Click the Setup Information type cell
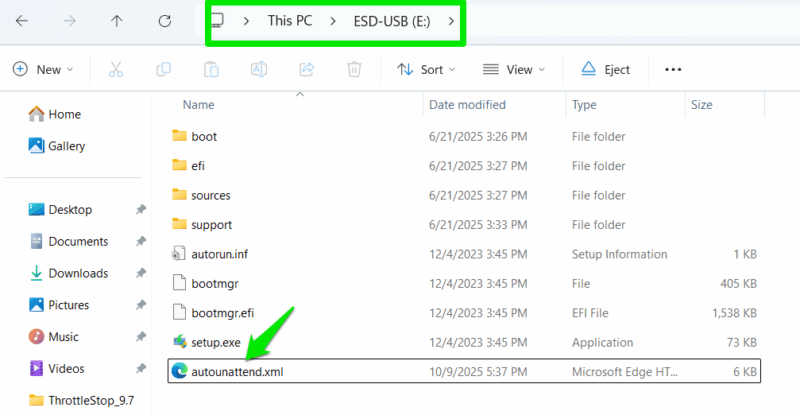 (x=619, y=254)
